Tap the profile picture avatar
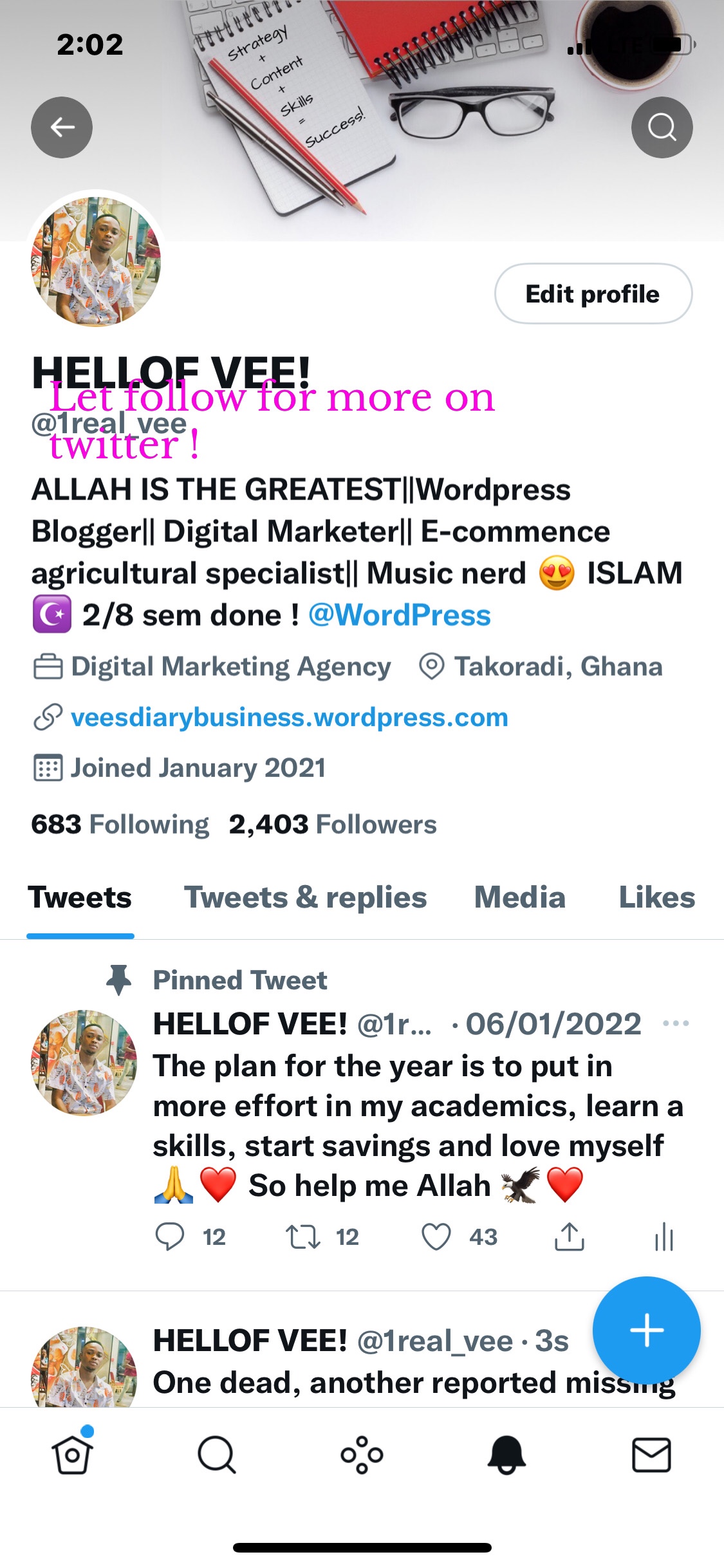Screen dimensions: 724x1568 click(96, 261)
